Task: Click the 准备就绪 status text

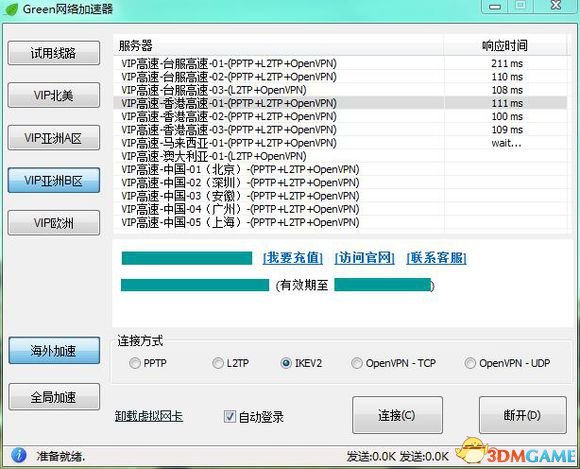Action: (x=61, y=456)
